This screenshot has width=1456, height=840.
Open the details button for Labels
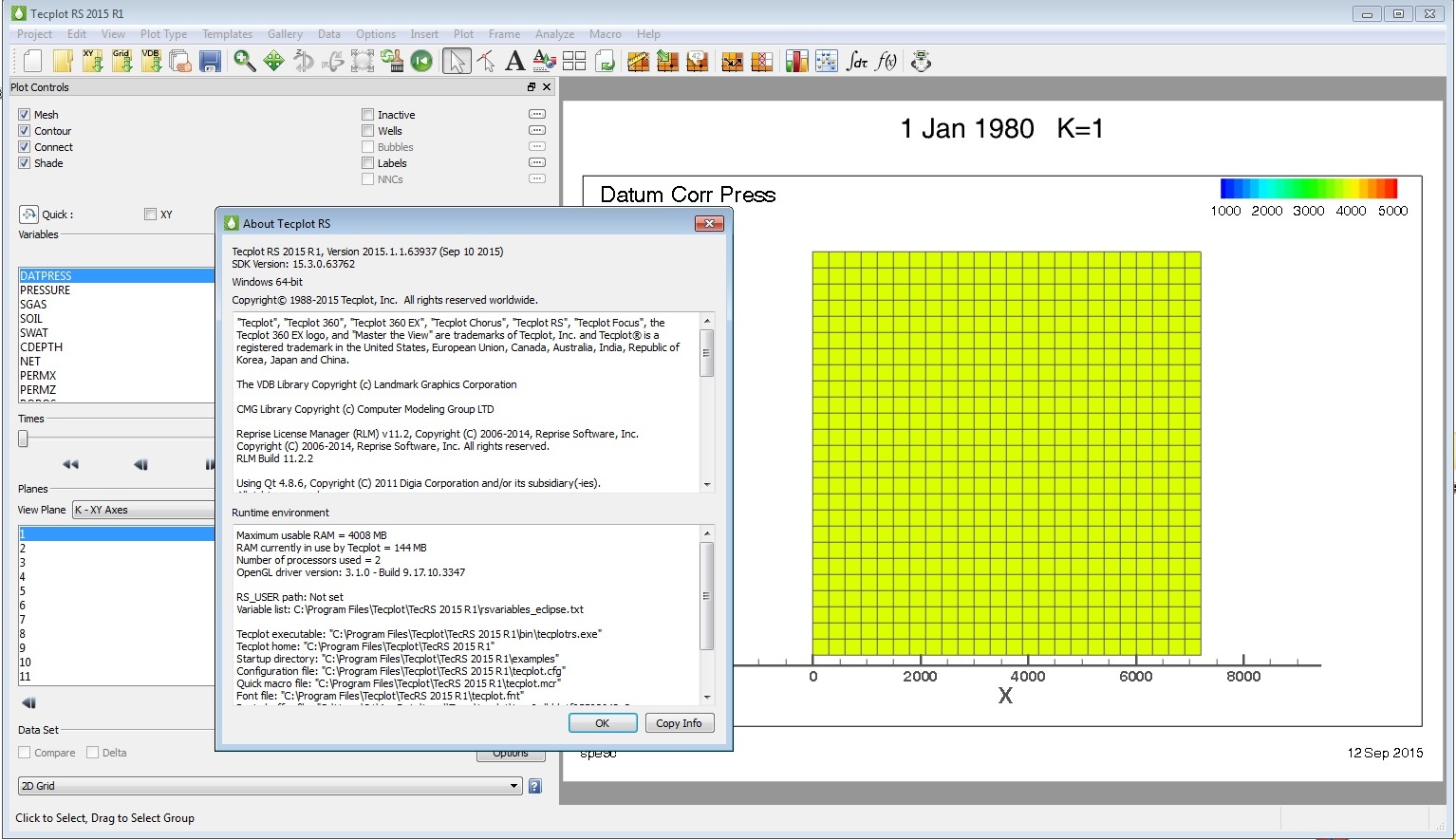537,162
